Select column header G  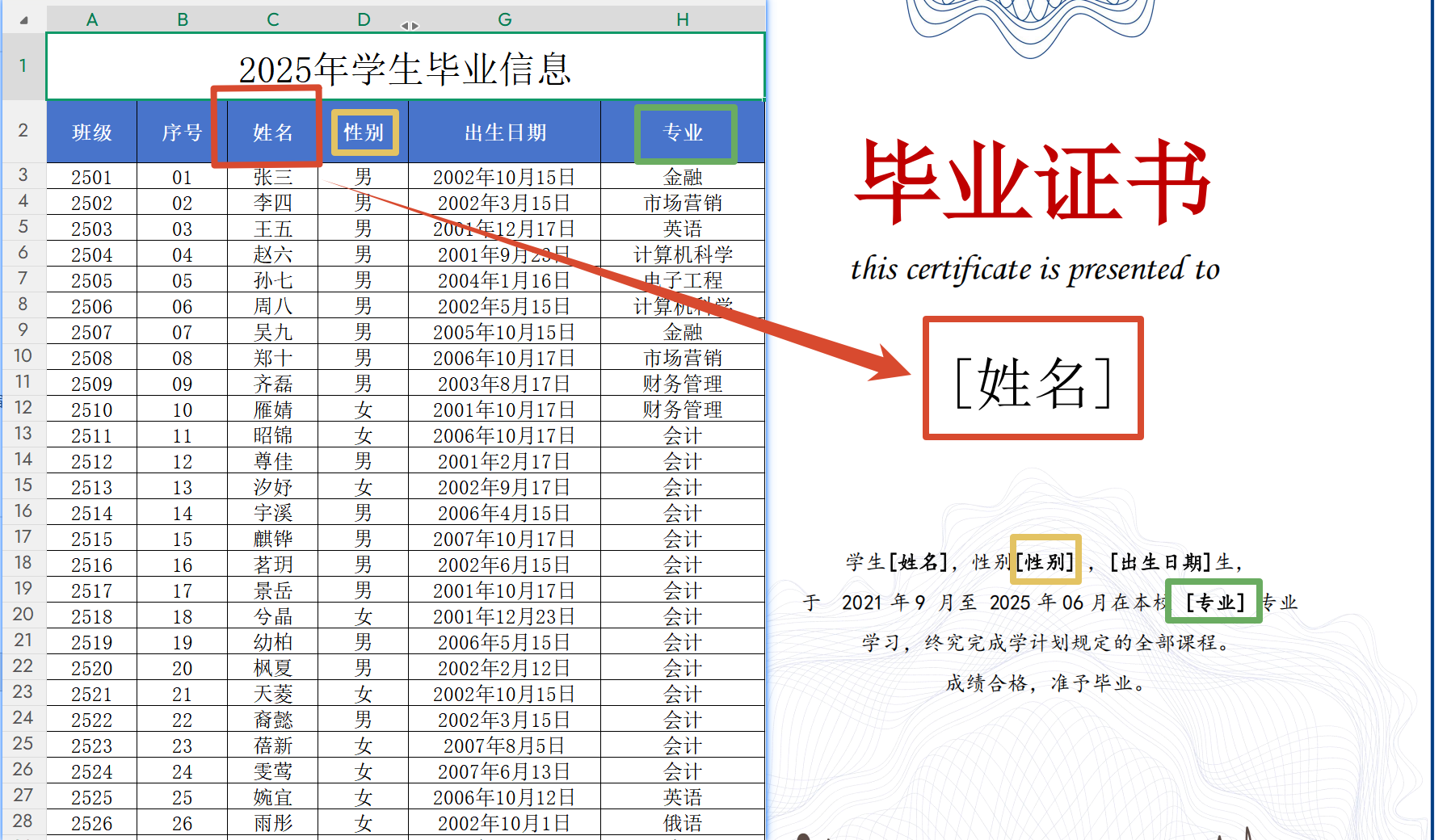[x=504, y=18]
